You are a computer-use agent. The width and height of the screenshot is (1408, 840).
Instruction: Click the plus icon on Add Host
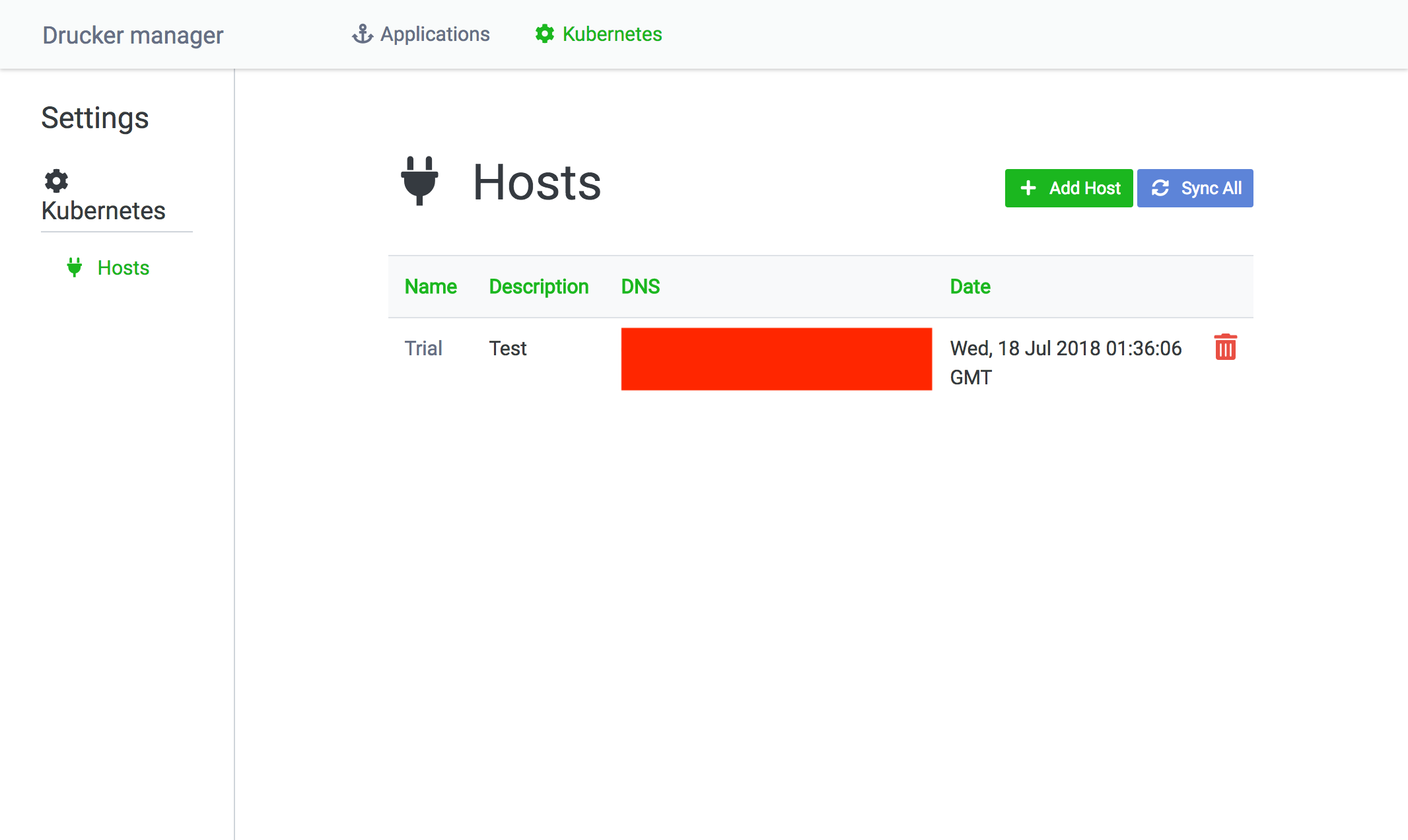pyautogui.click(x=1028, y=188)
